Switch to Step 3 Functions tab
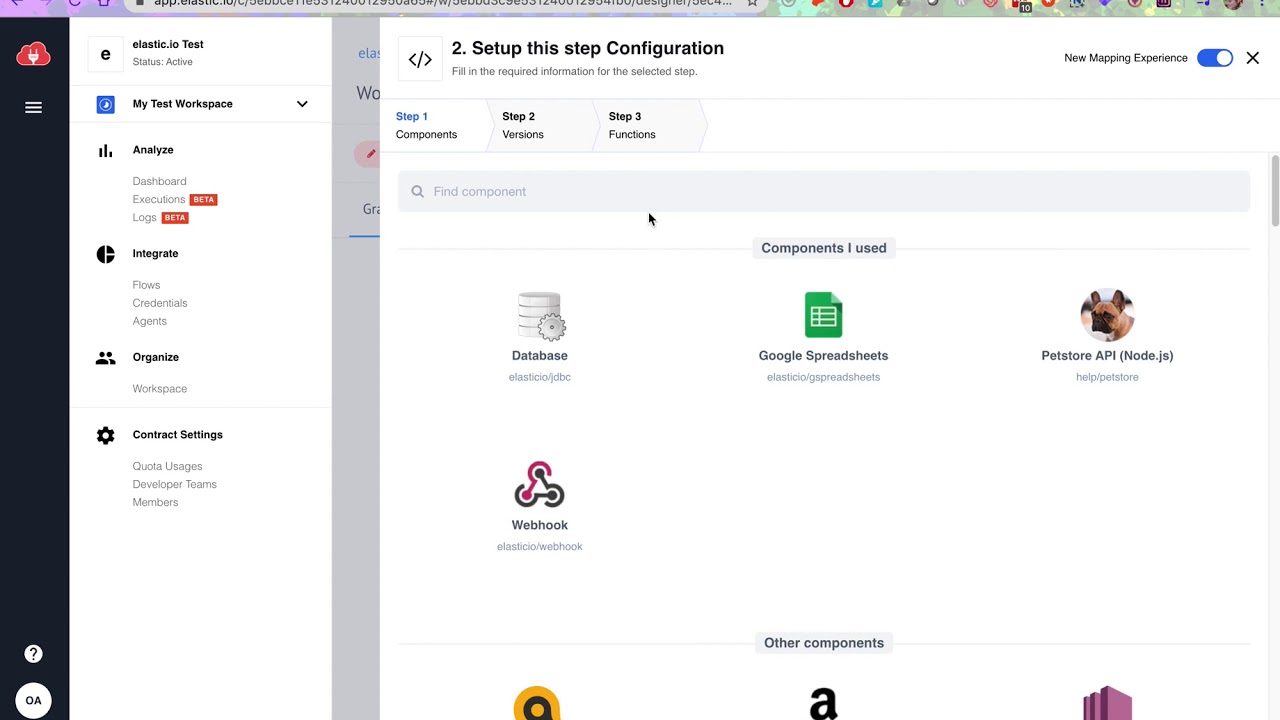The image size is (1280, 720). pos(647,125)
